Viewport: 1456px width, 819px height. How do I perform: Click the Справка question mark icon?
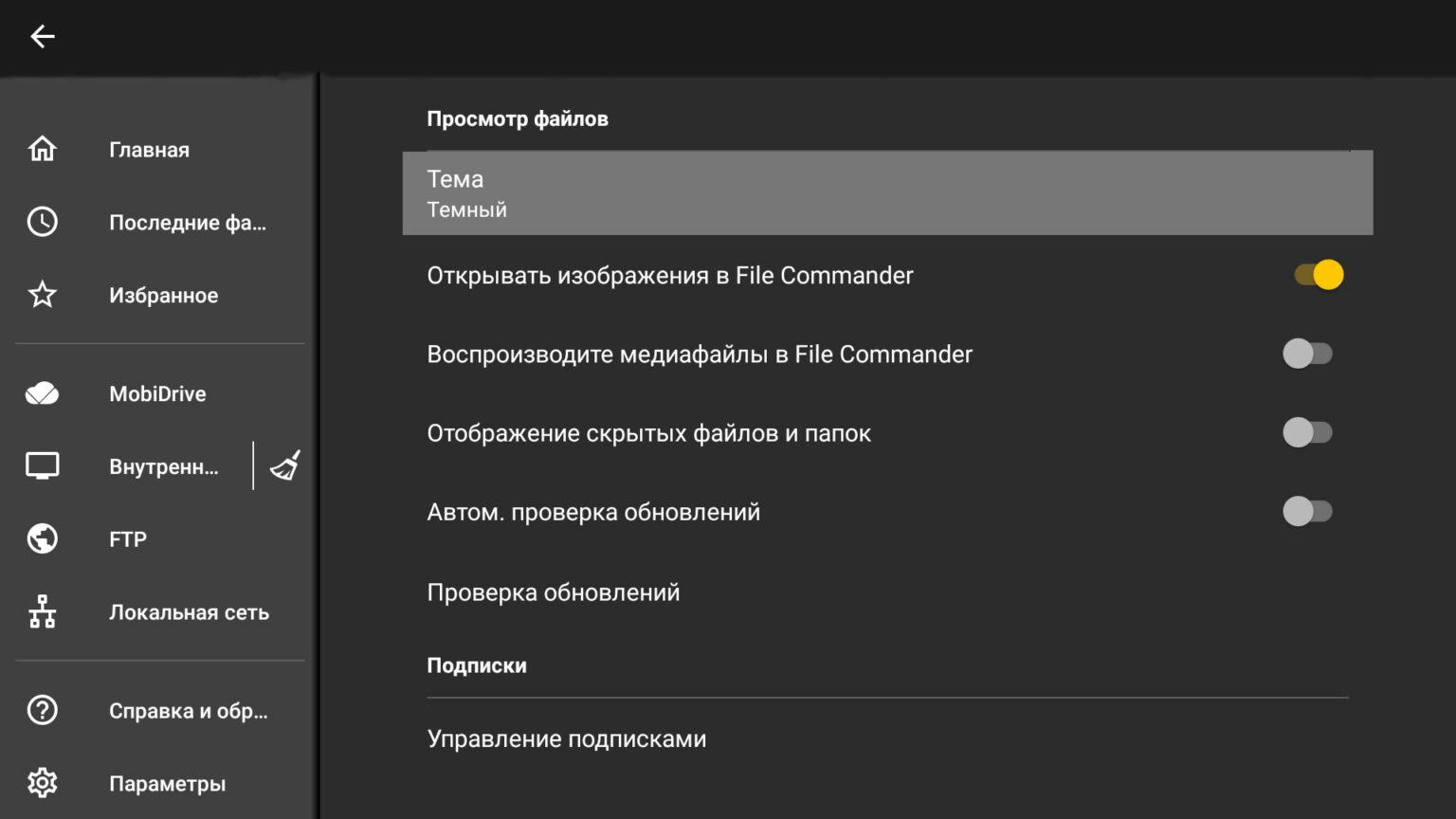click(43, 710)
